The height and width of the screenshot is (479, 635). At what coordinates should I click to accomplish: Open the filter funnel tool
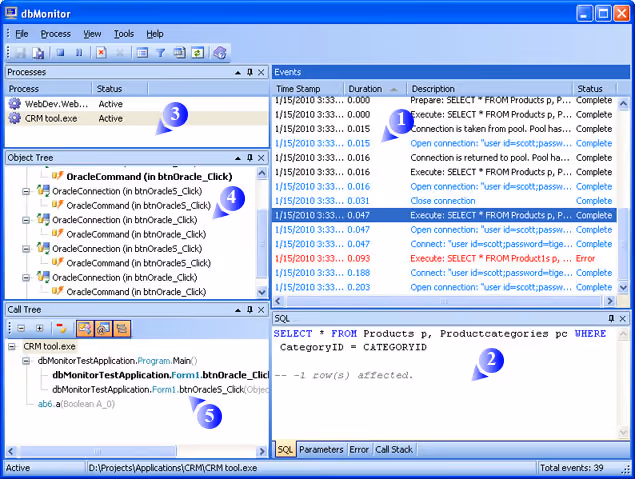point(161,53)
